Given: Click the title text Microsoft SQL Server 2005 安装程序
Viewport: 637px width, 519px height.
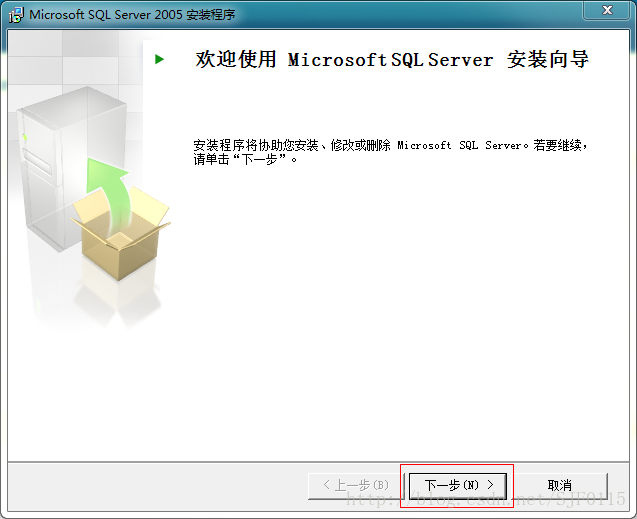Looking at the screenshot, I should click(x=132, y=15).
